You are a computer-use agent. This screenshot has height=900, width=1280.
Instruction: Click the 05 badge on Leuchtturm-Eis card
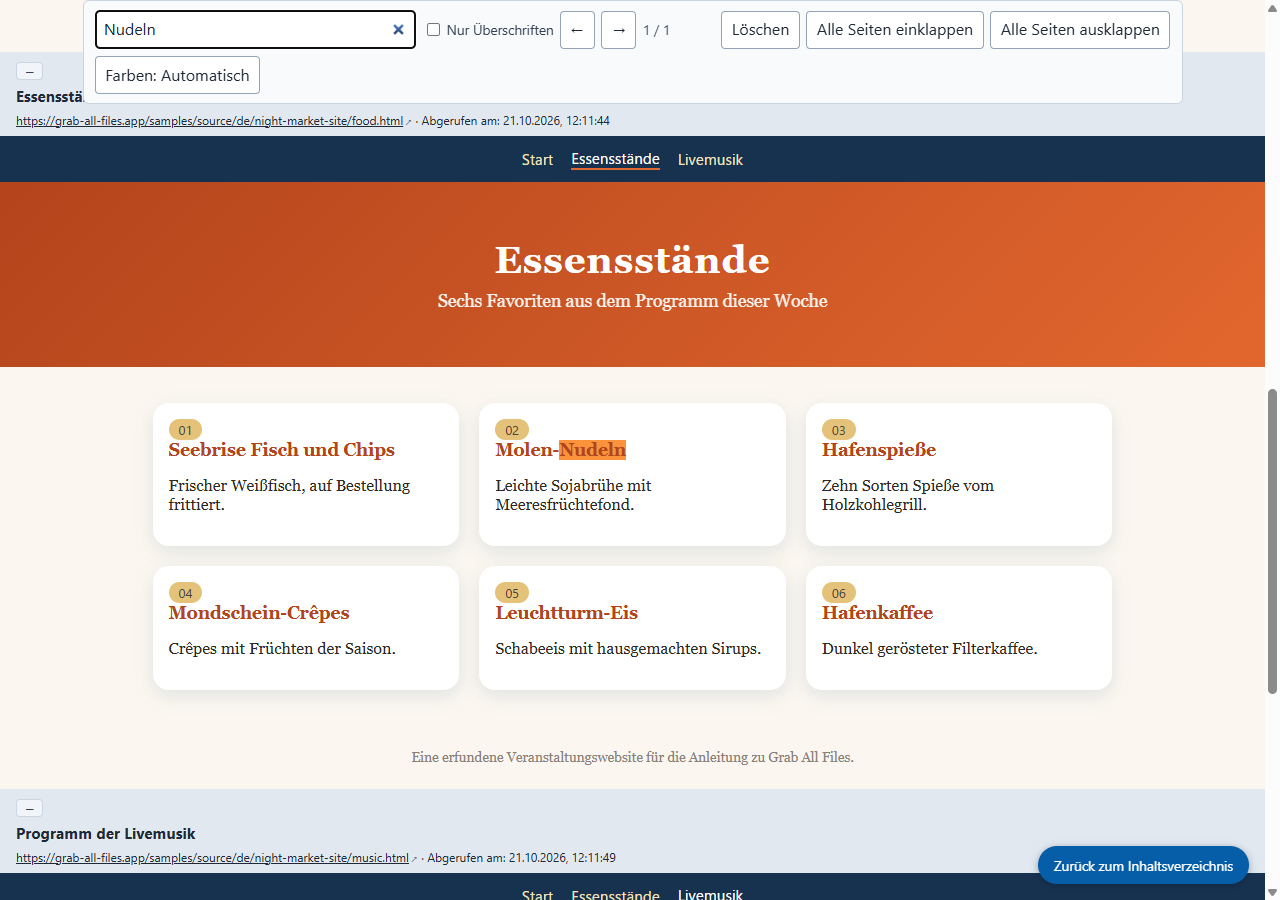pos(512,593)
